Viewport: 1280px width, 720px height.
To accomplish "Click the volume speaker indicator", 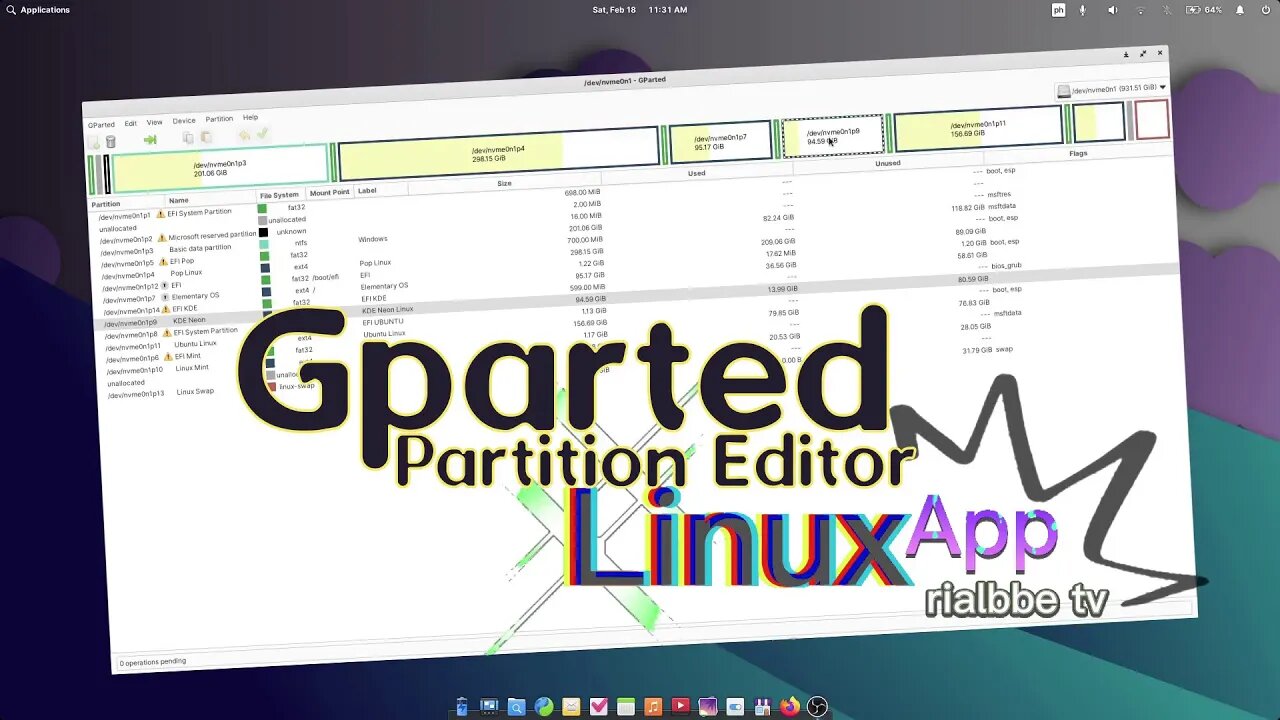I will 1112,10.
